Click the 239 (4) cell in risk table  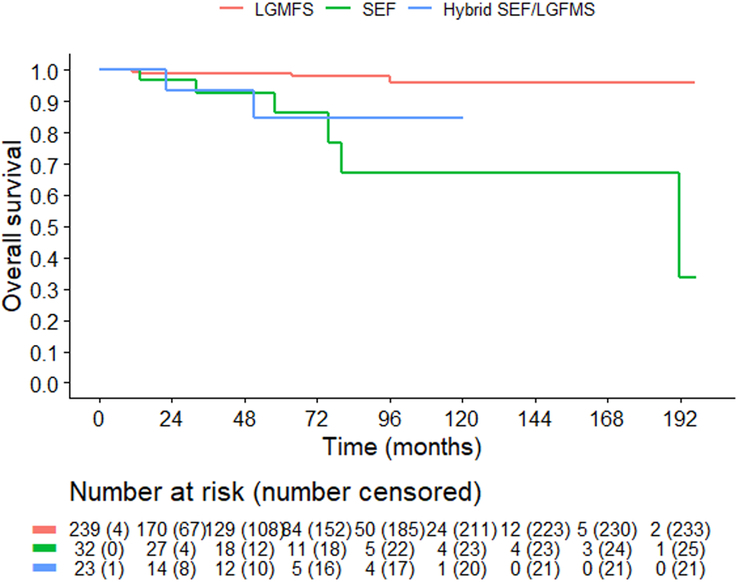coord(99,530)
